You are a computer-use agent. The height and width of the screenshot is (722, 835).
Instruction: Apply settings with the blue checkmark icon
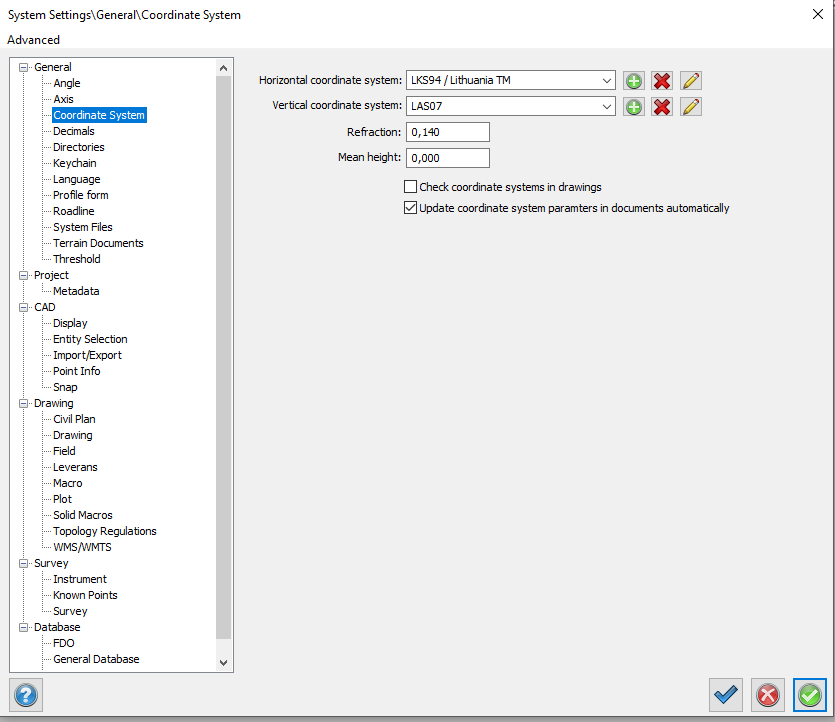[726, 694]
